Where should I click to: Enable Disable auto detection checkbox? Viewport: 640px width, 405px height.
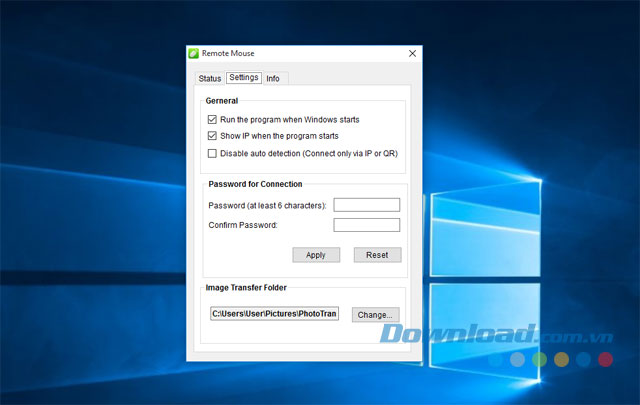(x=212, y=154)
